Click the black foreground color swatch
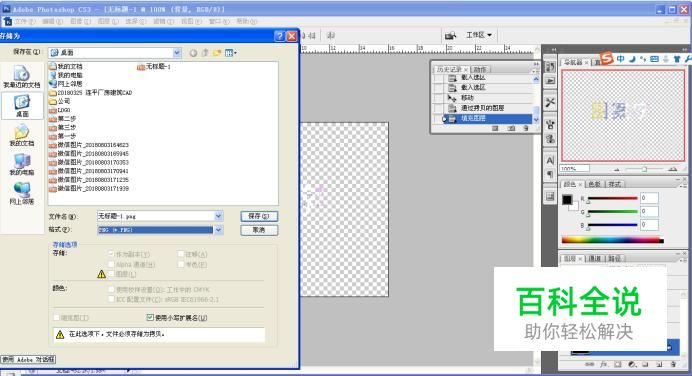692x376 pixels. [x=567, y=200]
